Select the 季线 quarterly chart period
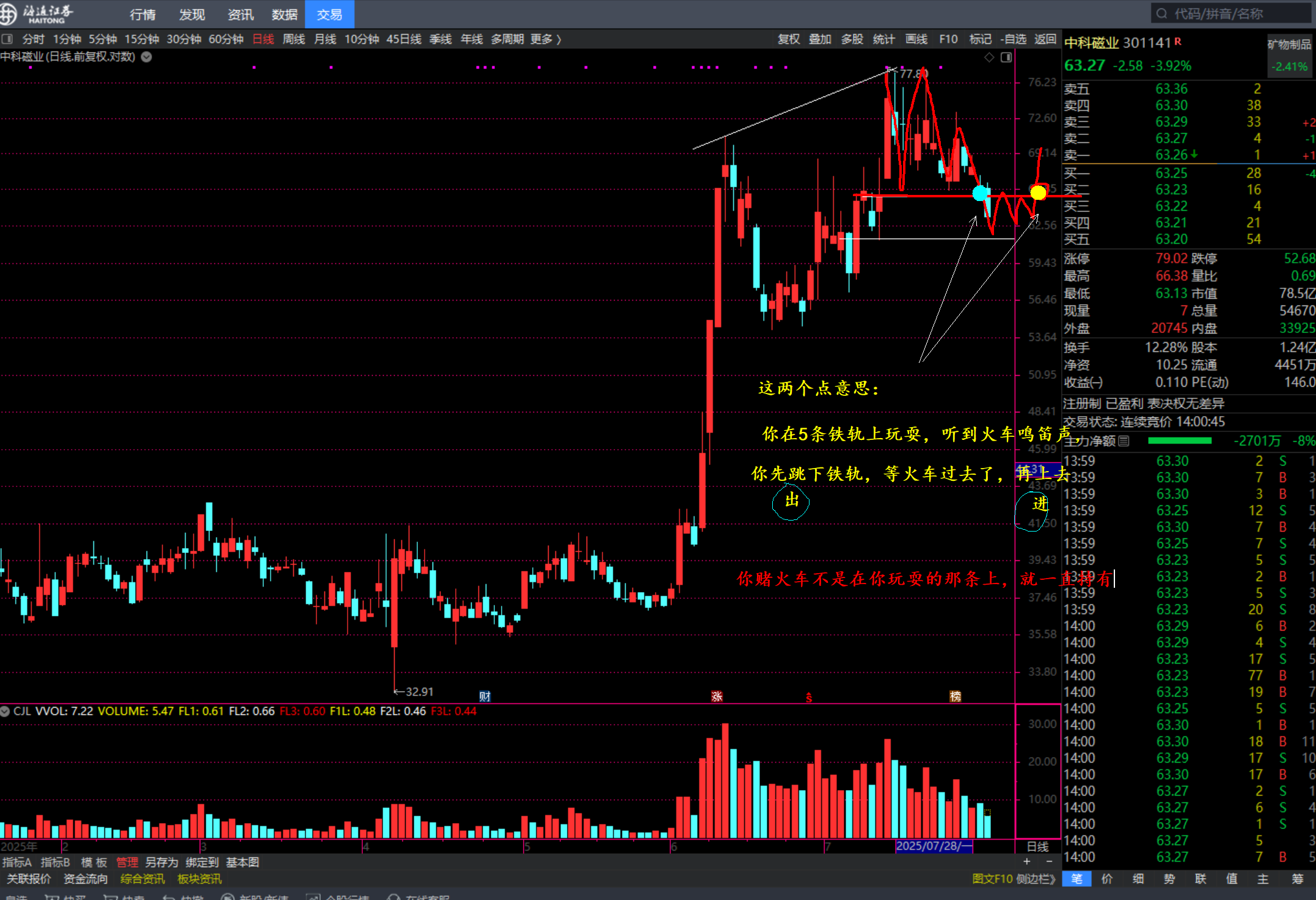This screenshot has width=1316, height=900. click(x=440, y=39)
